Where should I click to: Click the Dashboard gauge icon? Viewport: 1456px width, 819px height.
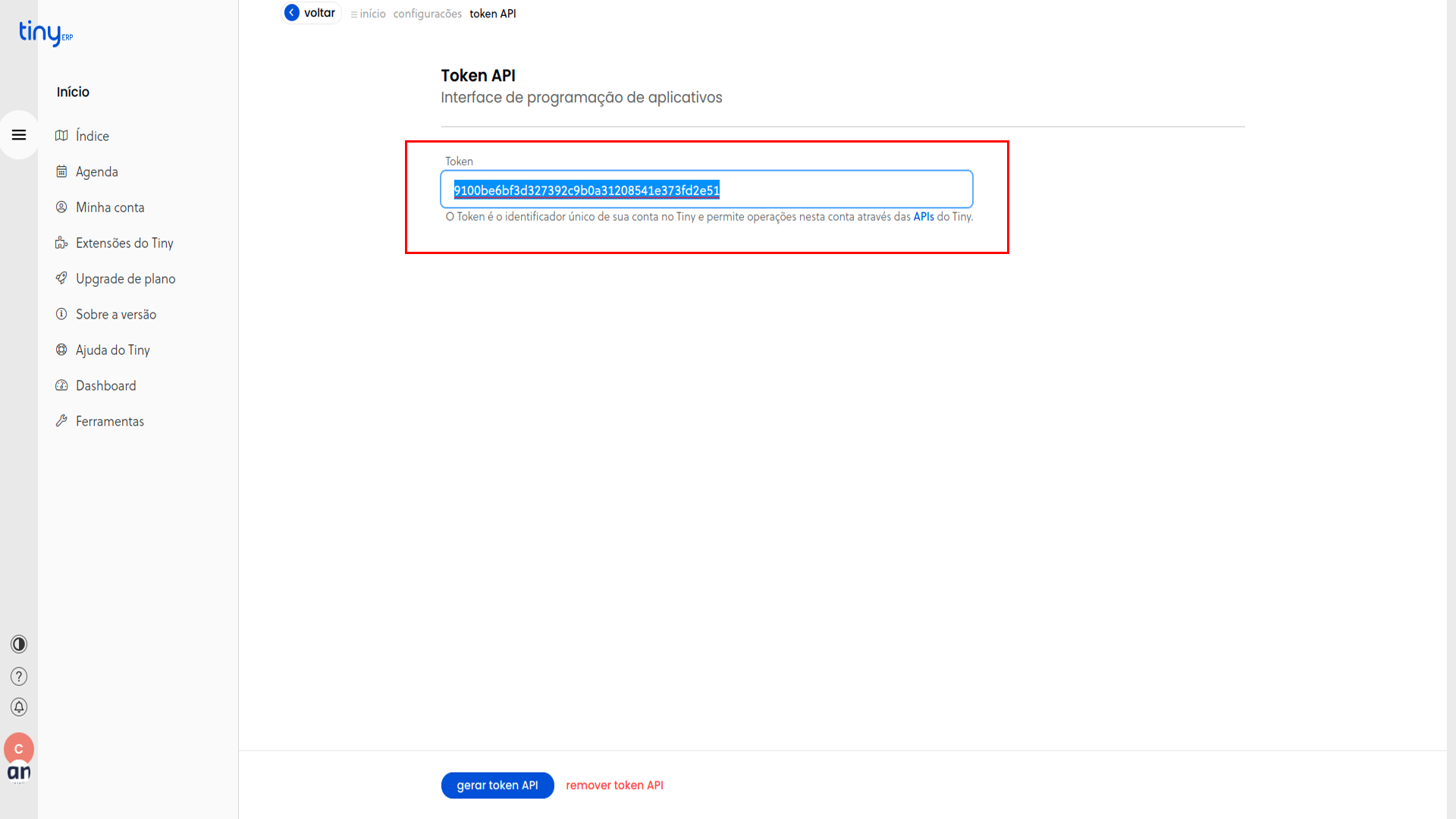click(x=61, y=385)
